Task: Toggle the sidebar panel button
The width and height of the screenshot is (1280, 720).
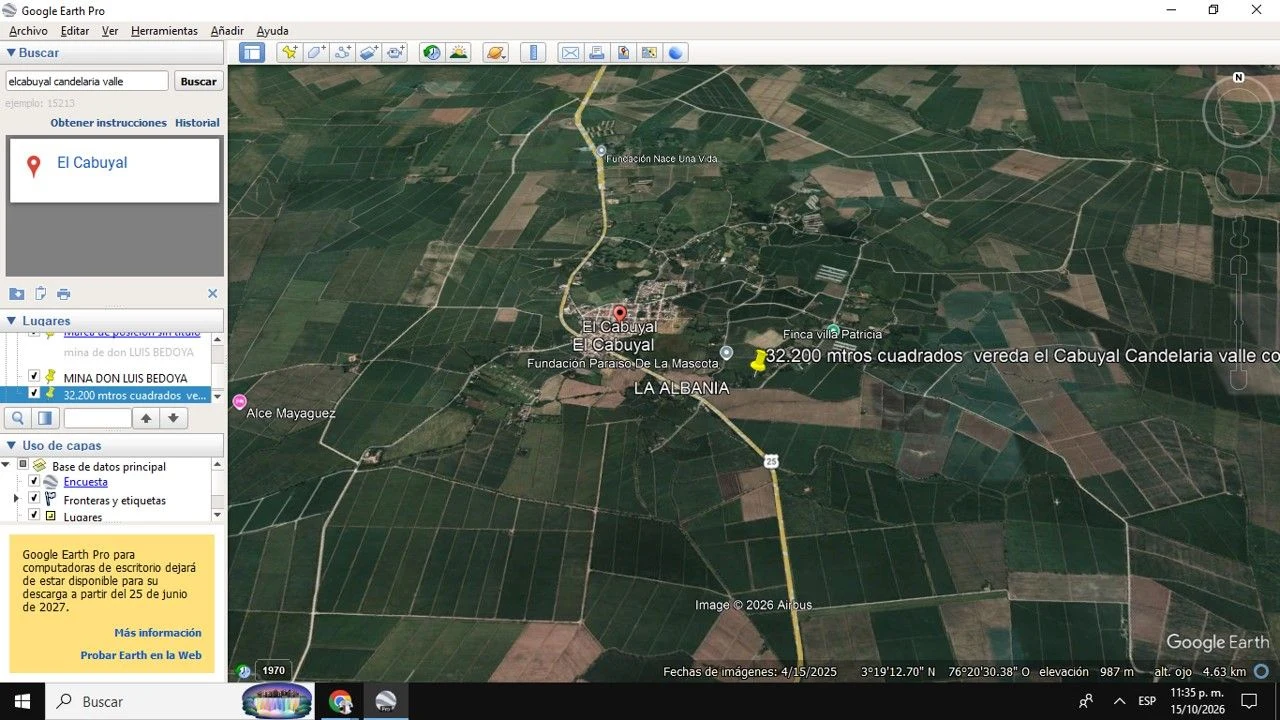Action: 252,52
